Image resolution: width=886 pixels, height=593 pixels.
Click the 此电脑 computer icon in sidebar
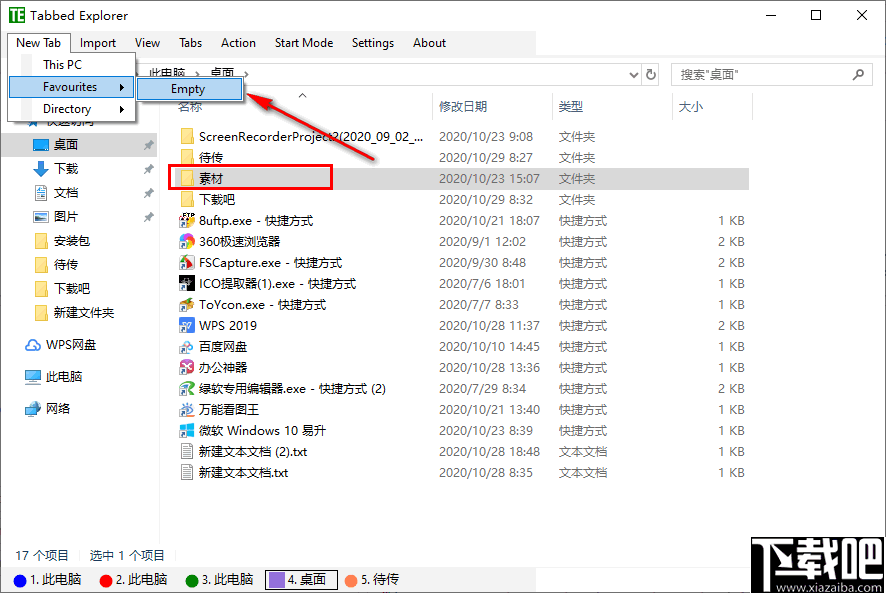tap(32, 376)
